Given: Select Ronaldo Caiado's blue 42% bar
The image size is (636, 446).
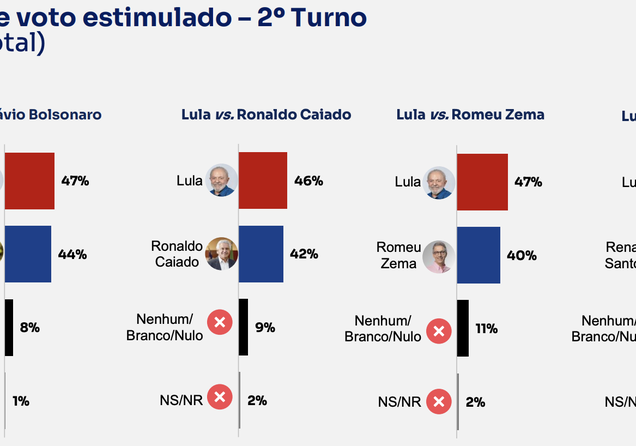Looking at the screenshot, I should (x=261, y=254).
